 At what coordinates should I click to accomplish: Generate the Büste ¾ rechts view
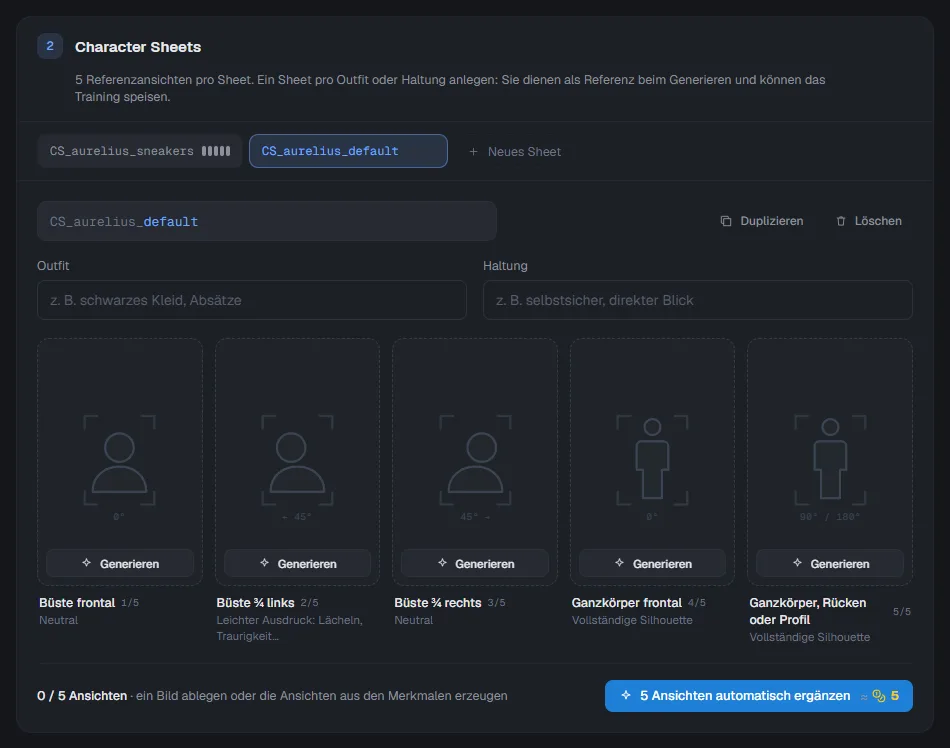[475, 564]
